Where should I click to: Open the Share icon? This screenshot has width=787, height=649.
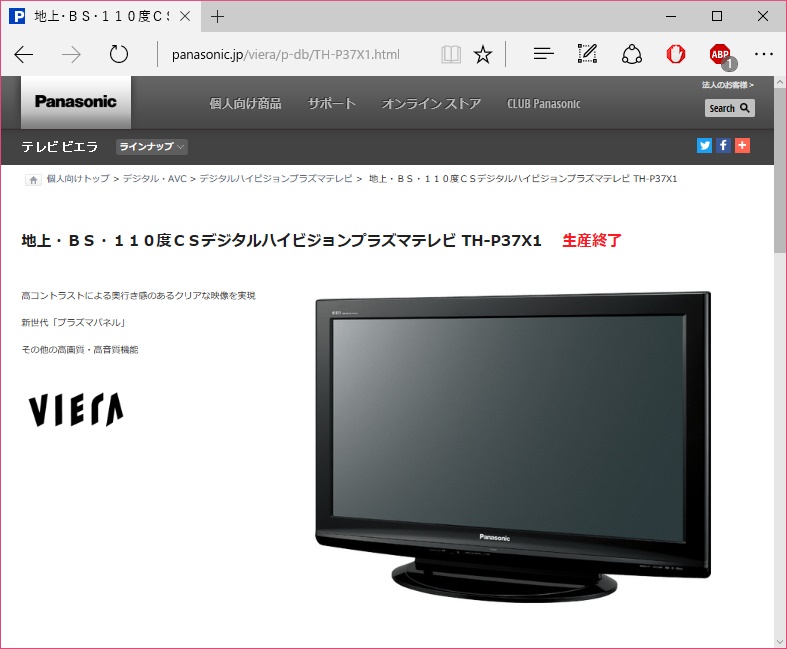pyautogui.click(x=631, y=54)
